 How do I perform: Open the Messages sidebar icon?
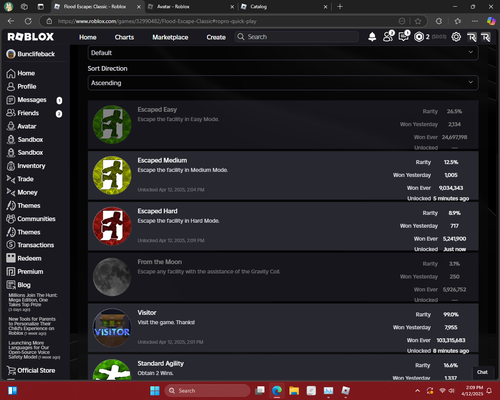11,100
